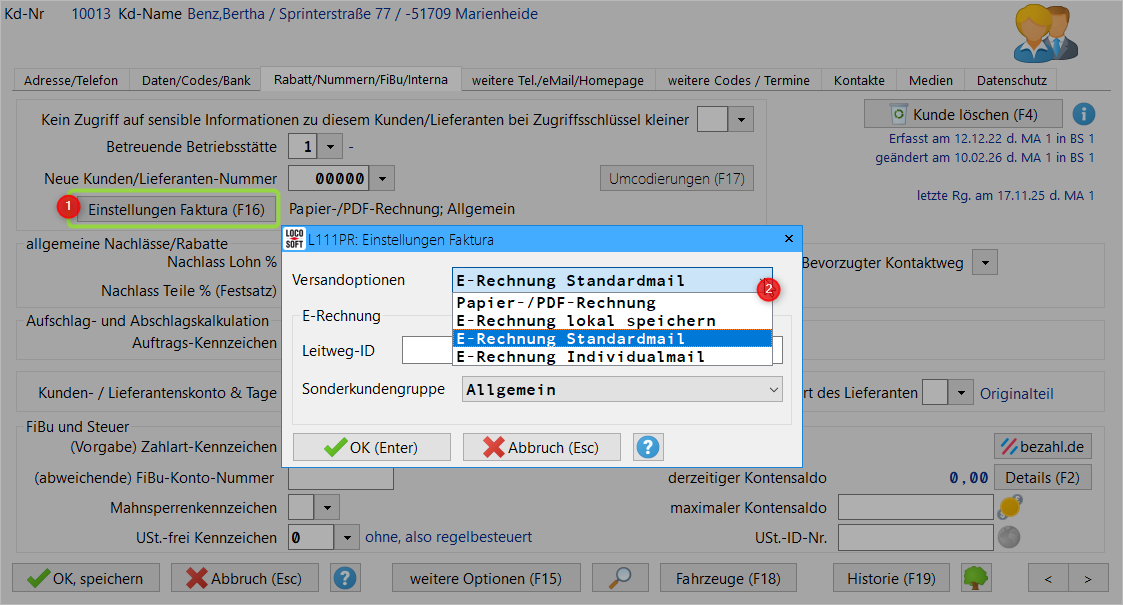1123x605 pixels.
Task: Click the gold coin icon beside maximaler Kontensaldo
Action: (1009, 507)
